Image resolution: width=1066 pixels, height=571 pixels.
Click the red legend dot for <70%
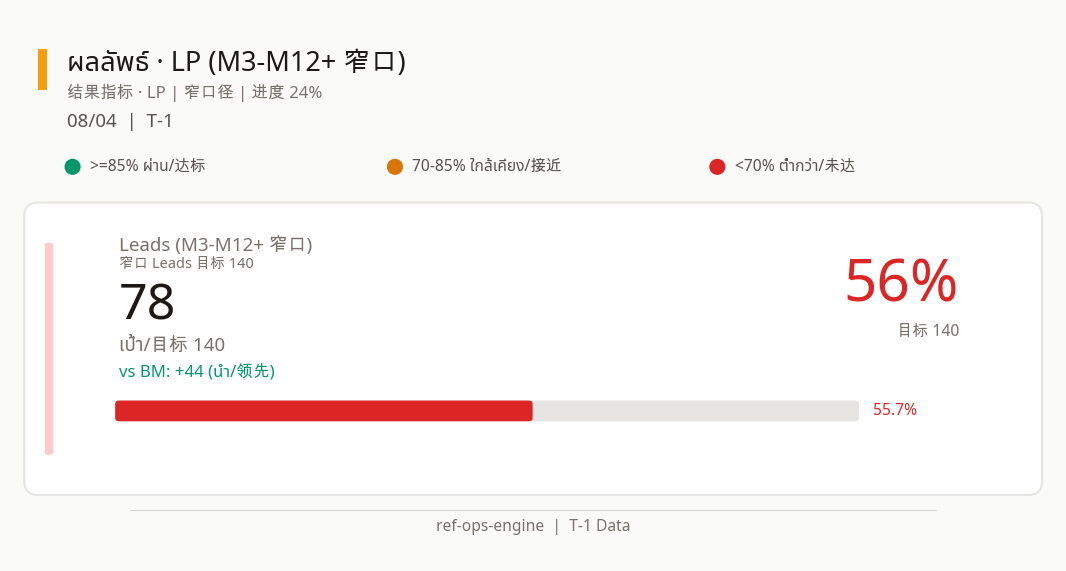click(x=717, y=167)
